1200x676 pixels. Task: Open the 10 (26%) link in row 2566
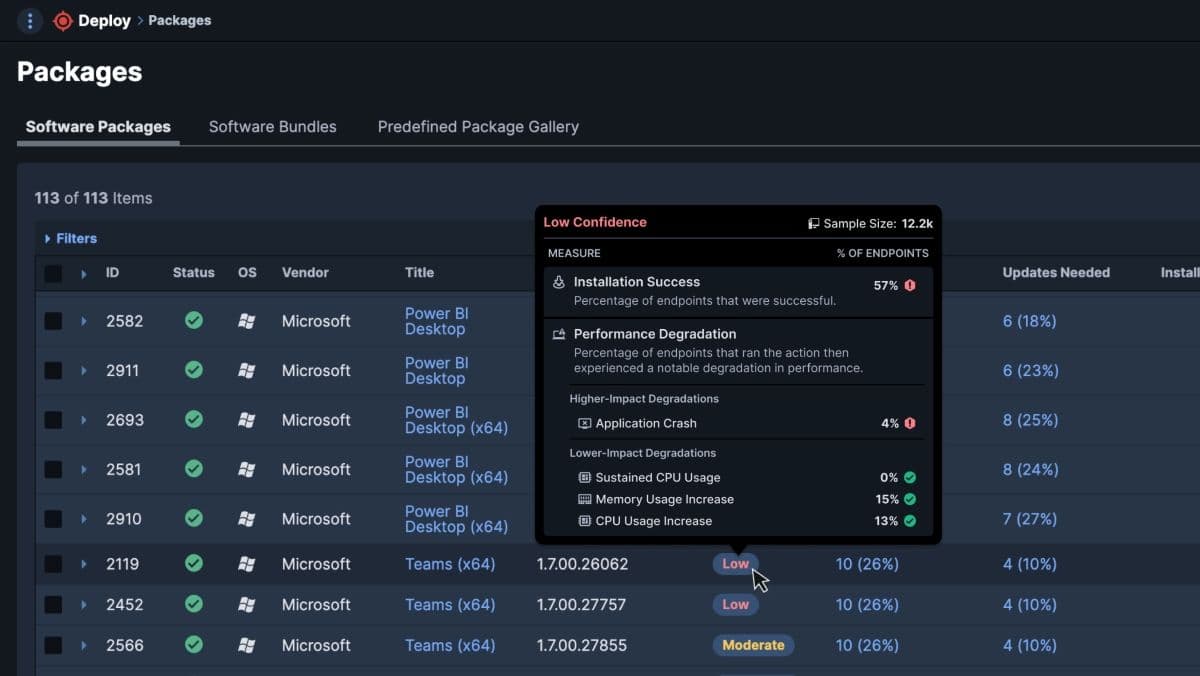[x=867, y=645]
